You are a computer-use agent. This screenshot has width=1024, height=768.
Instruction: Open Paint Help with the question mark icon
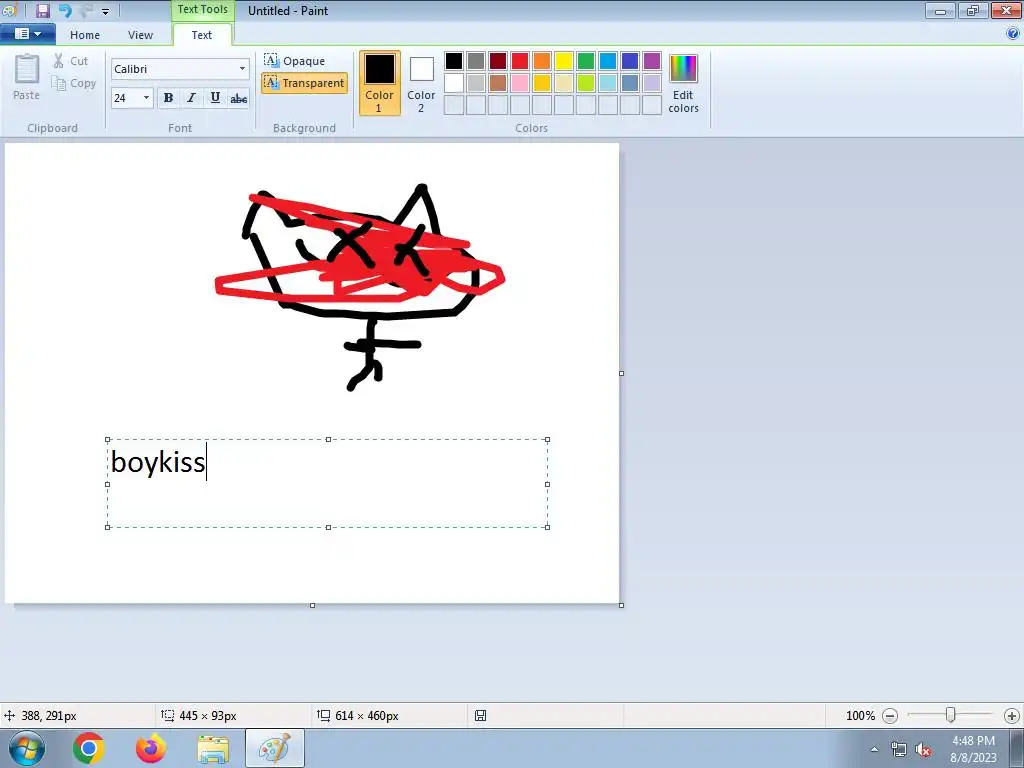[x=1013, y=33]
